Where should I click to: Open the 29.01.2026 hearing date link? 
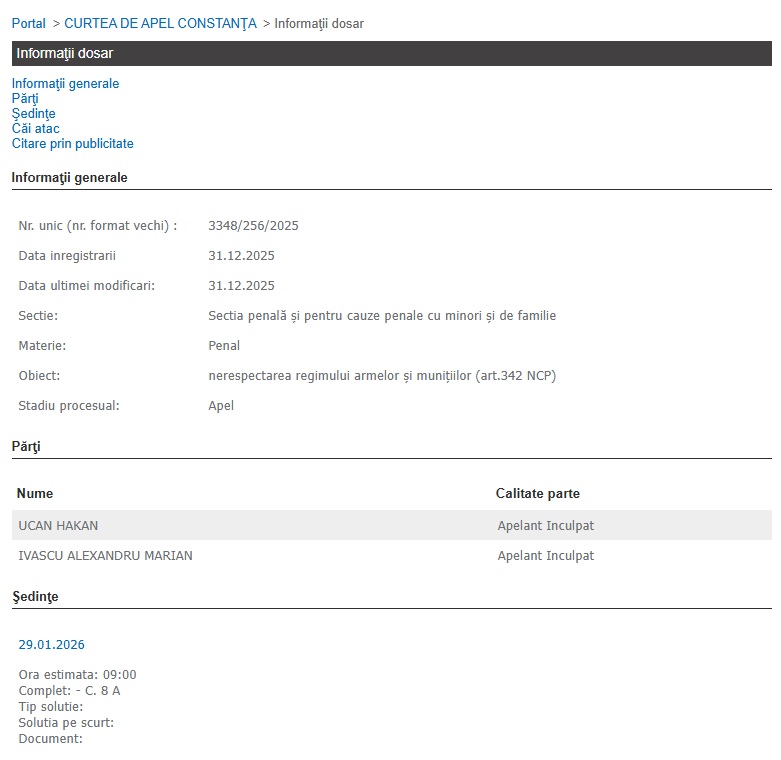[52, 645]
